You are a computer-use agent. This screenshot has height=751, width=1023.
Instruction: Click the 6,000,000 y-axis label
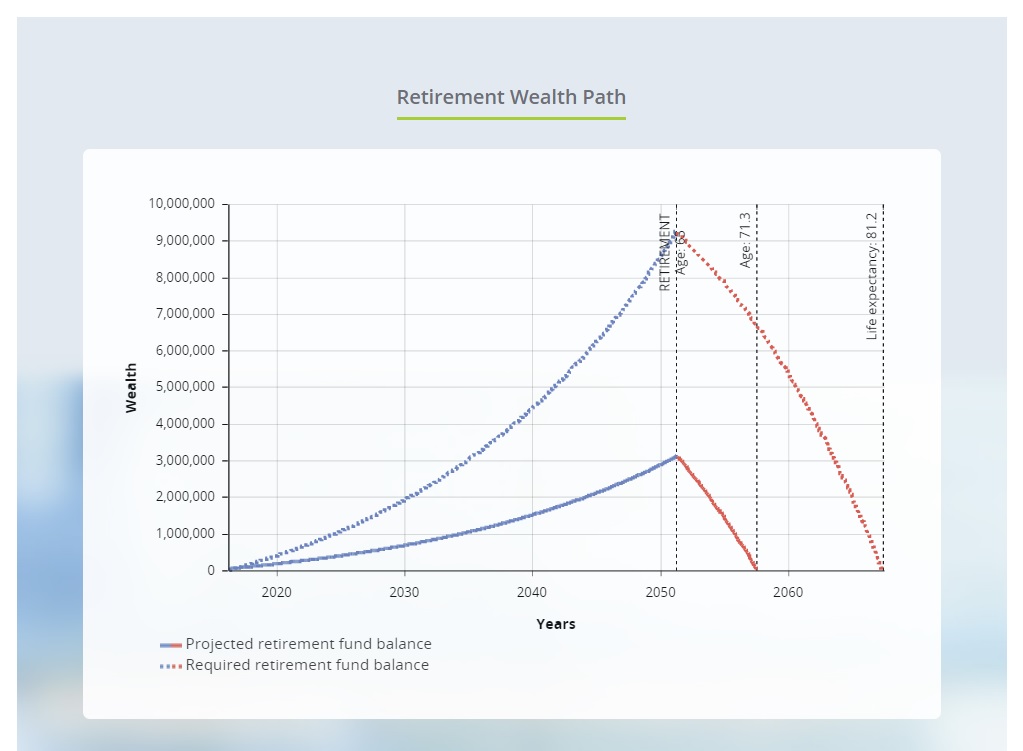(x=185, y=350)
